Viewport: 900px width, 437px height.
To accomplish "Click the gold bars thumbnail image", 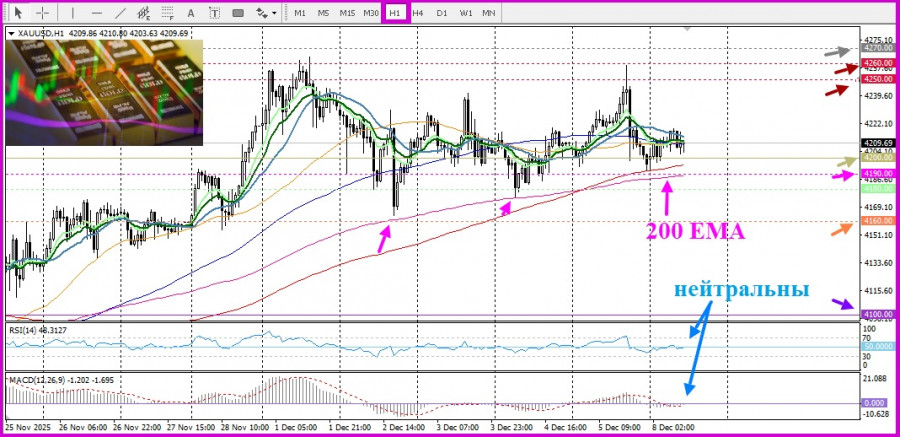I will coord(104,92).
